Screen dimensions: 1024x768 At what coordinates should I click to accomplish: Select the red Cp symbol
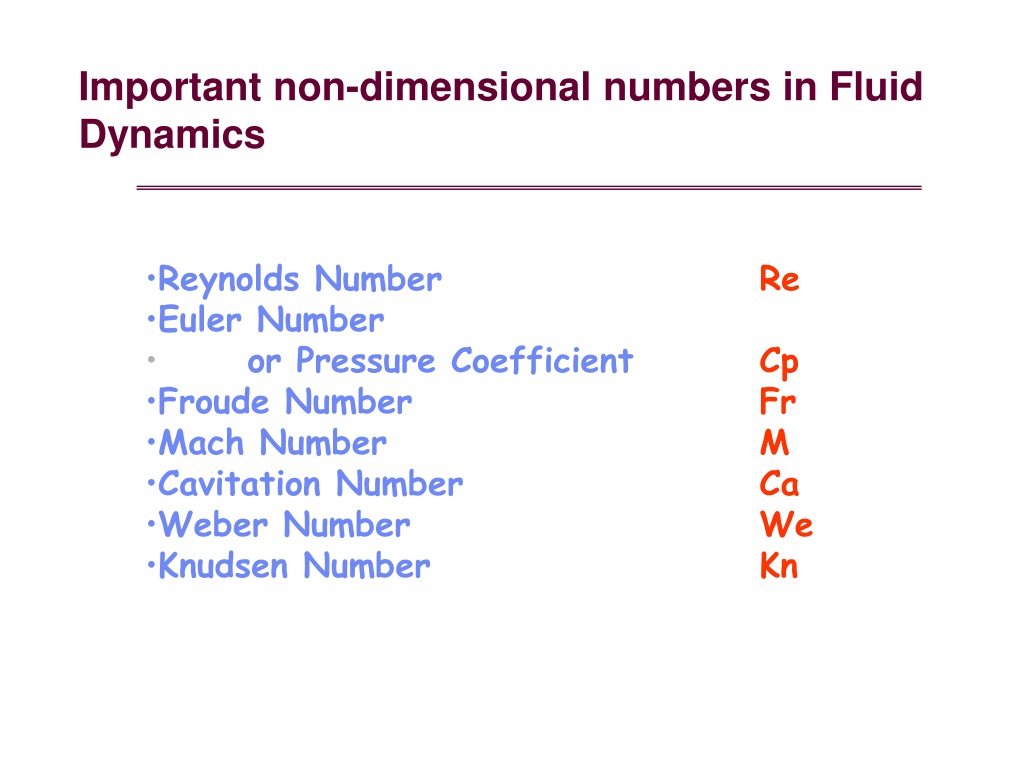(x=779, y=363)
